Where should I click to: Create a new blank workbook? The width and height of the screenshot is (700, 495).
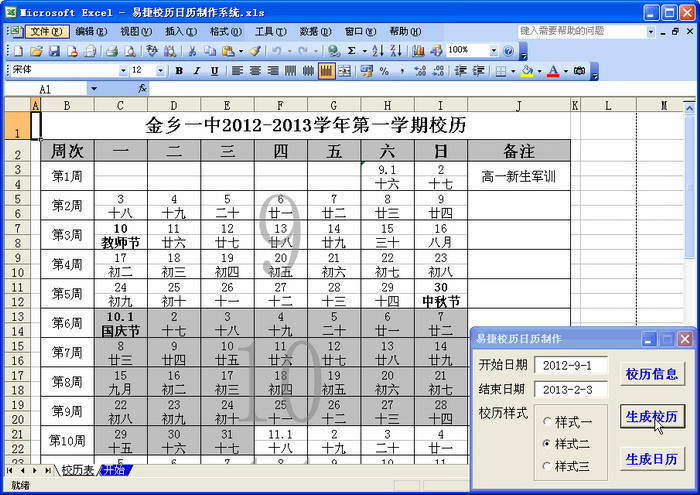click(x=18, y=51)
